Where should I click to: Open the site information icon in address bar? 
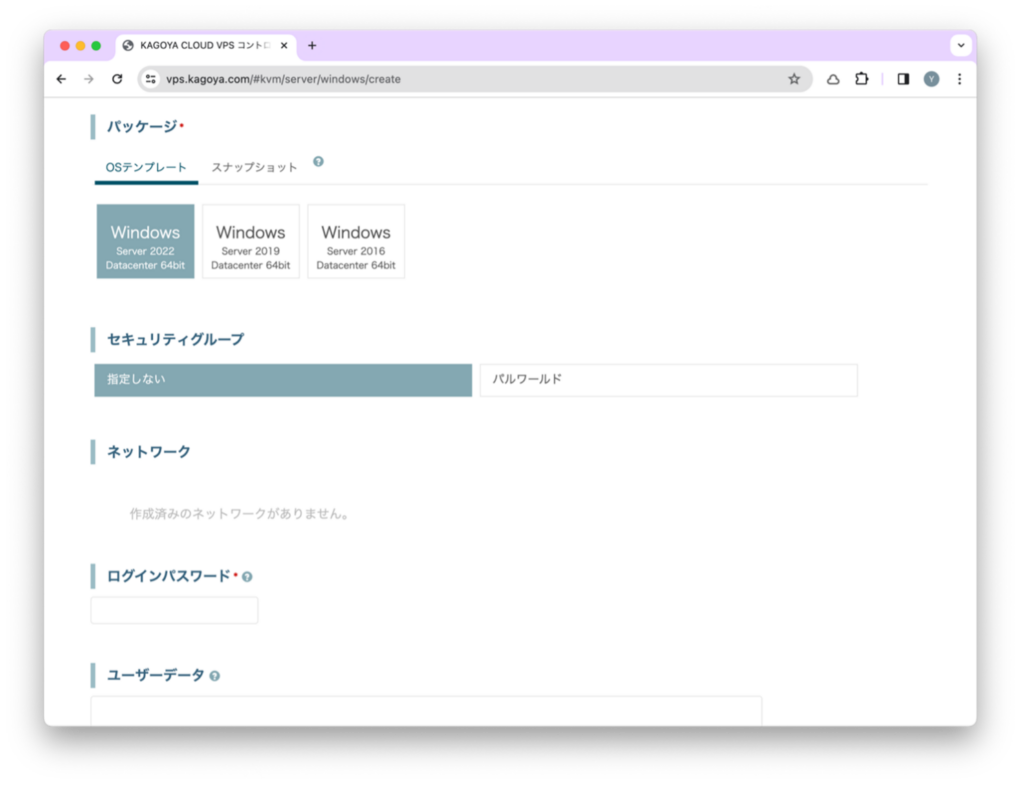coord(150,79)
